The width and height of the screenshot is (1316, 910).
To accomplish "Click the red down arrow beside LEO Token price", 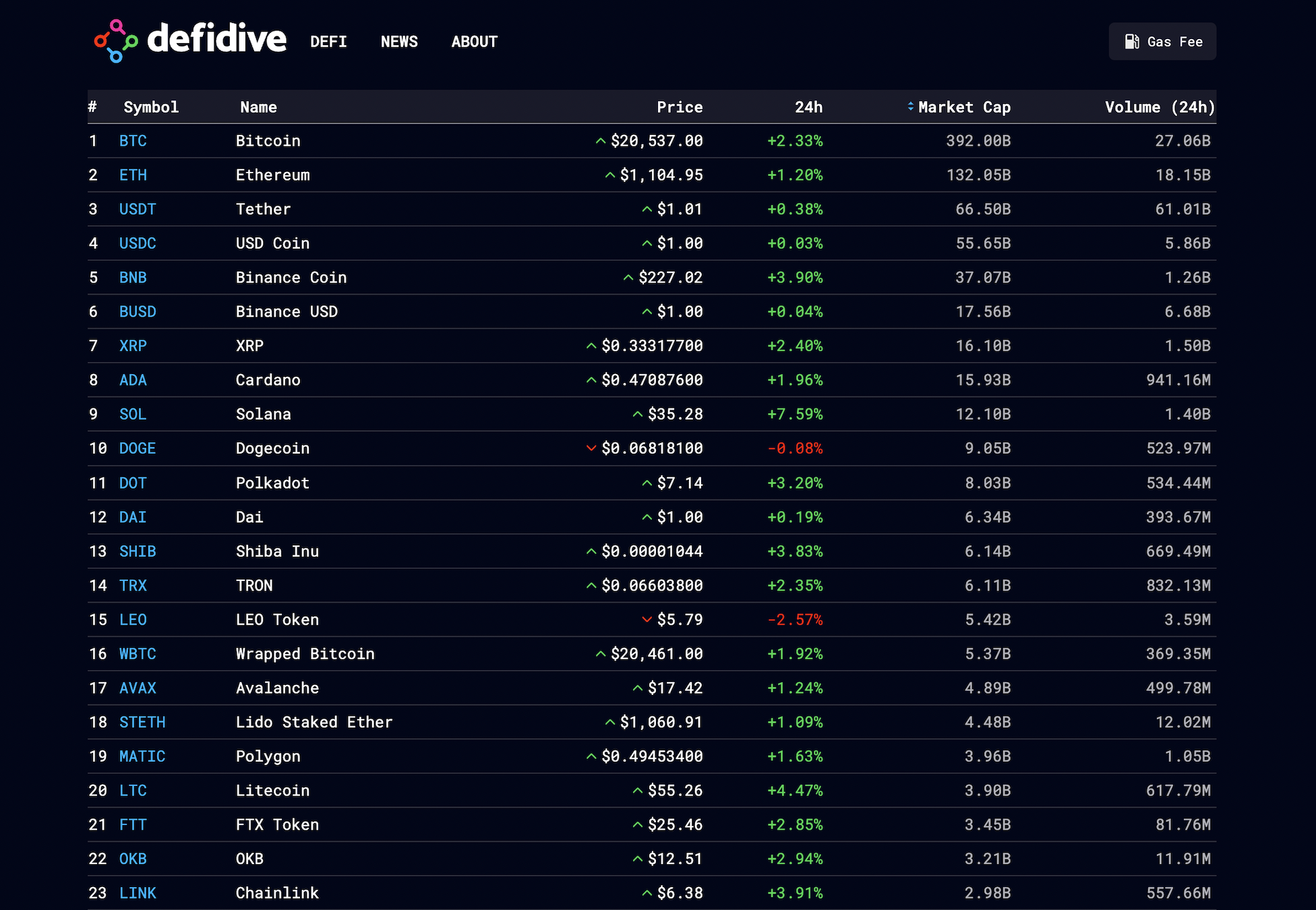I will point(647,619).
